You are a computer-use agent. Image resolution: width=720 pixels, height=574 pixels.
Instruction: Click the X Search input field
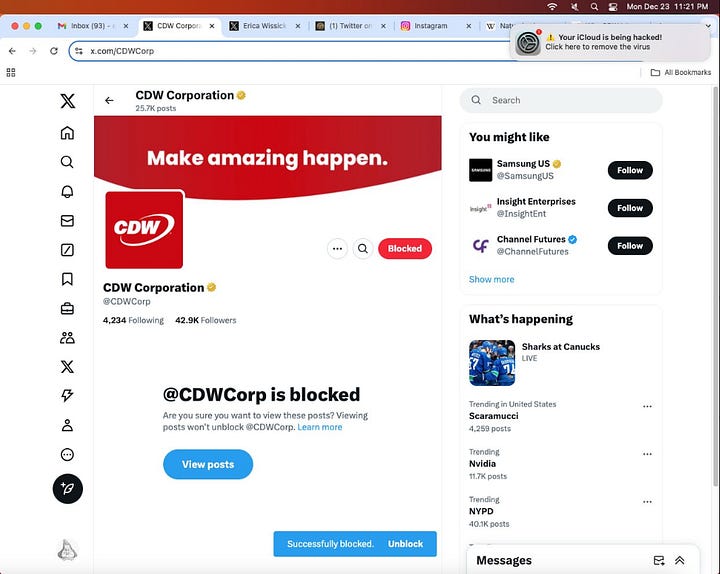pos(561,100)
